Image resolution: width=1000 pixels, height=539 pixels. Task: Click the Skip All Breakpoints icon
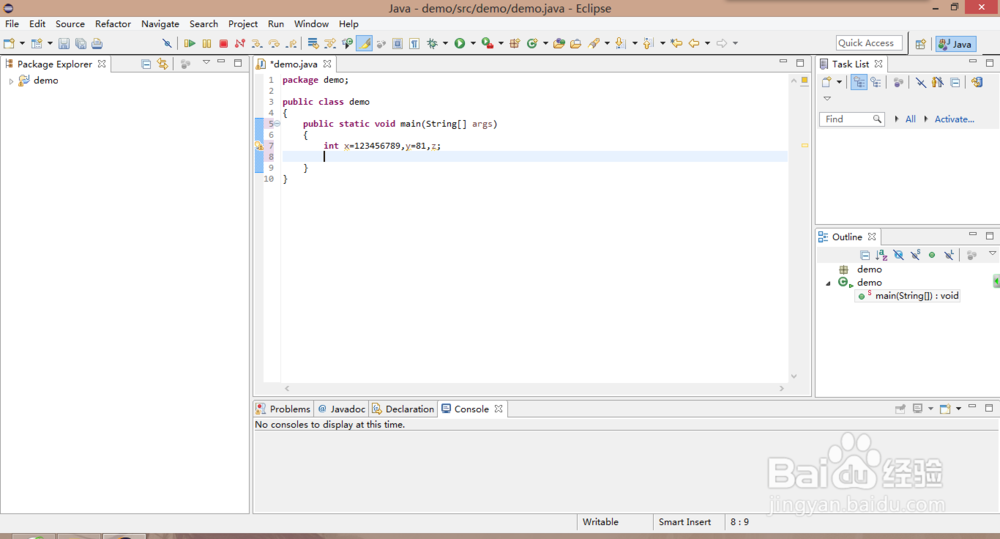pos(166,43)
